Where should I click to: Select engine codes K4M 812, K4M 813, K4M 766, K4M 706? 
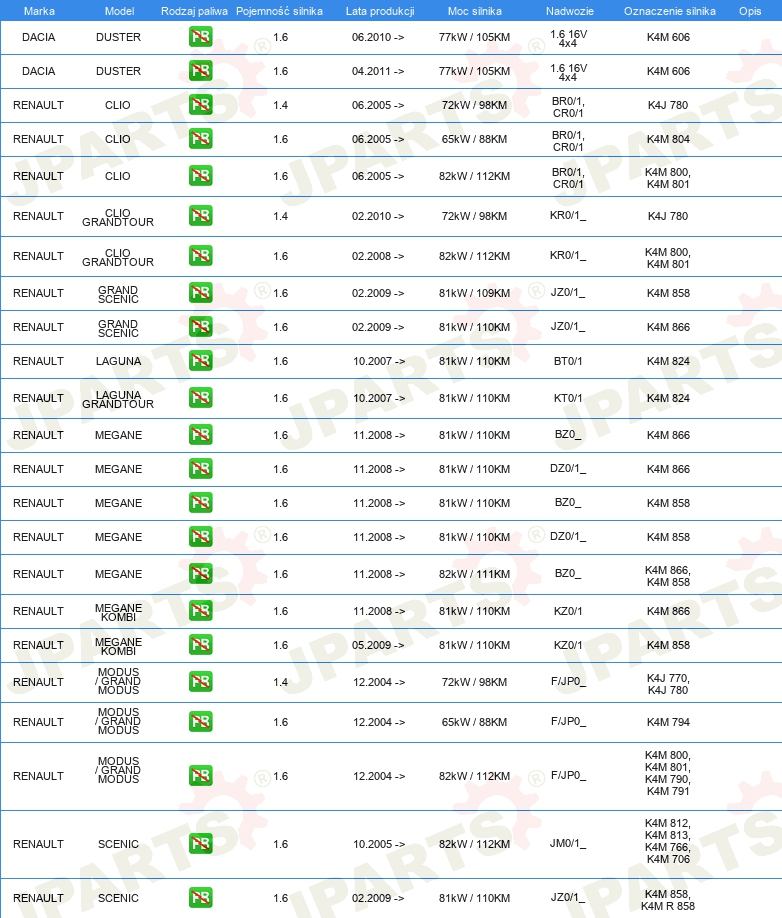[668, 841]
